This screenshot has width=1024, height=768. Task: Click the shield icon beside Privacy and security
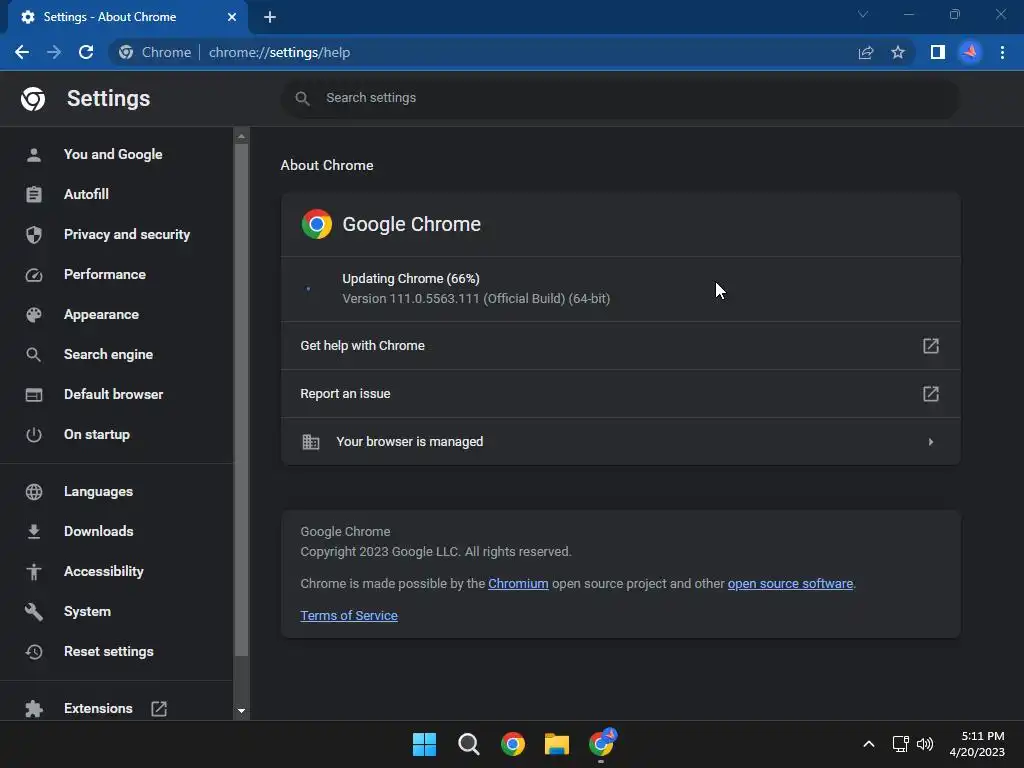point(34,234)
